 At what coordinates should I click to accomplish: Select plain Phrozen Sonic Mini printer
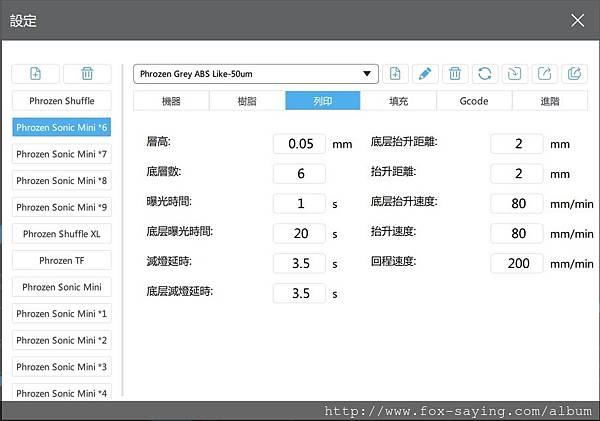point(62,287)
